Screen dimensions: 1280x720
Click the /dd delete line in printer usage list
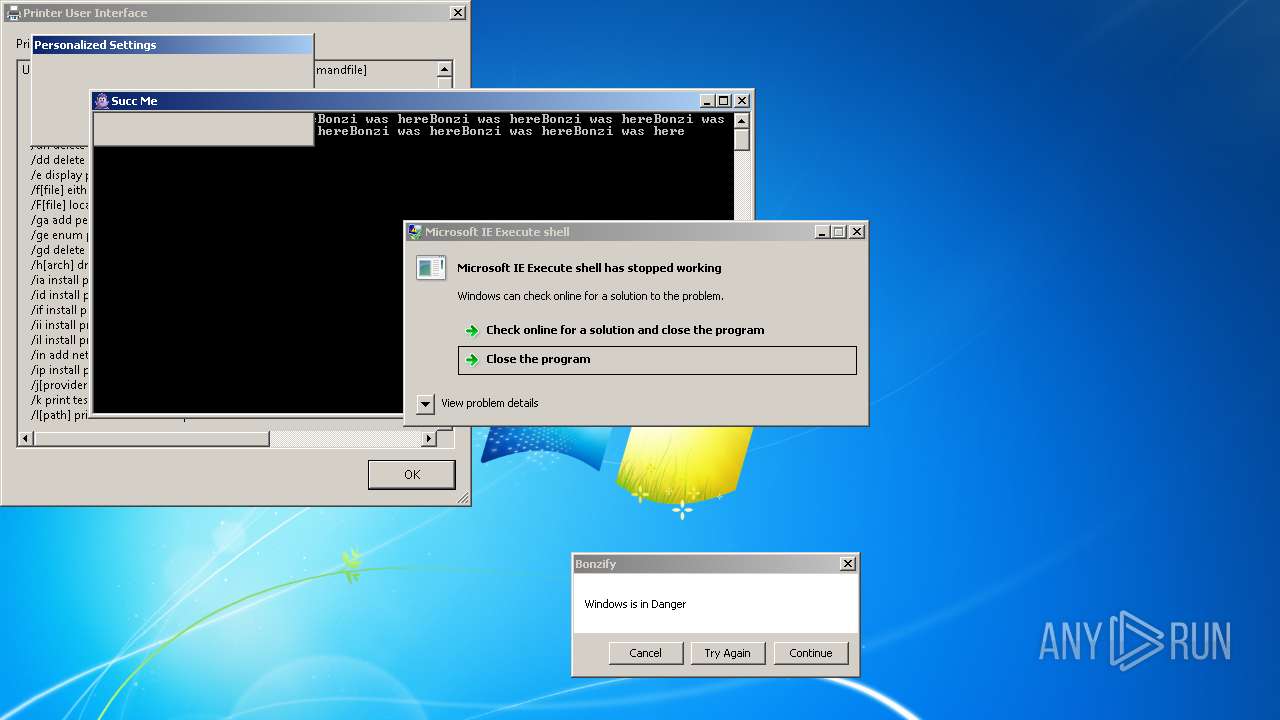58,160
